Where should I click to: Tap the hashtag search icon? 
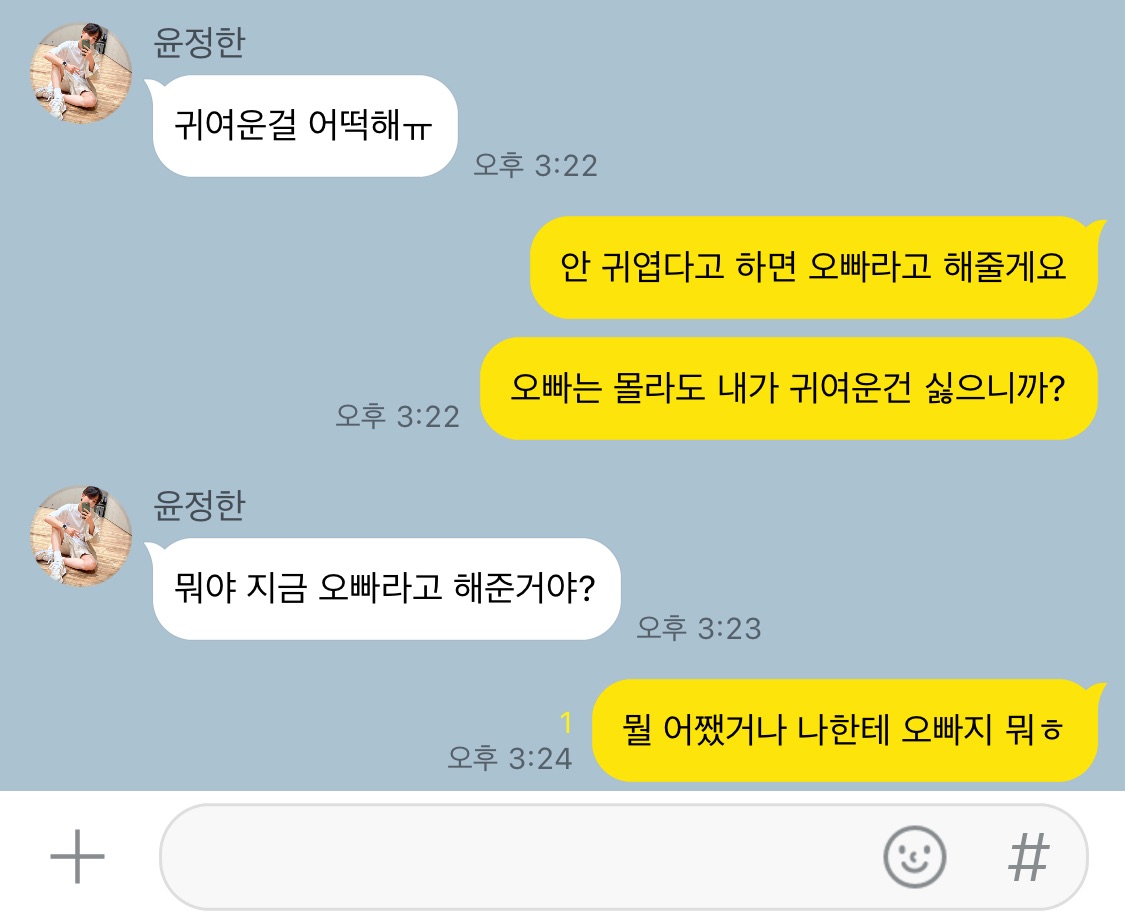1029,856
